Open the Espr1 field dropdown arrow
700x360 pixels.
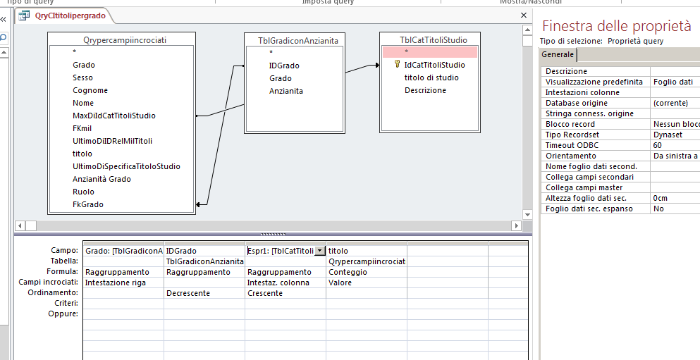pyautogui.click(x=320, y=251)
